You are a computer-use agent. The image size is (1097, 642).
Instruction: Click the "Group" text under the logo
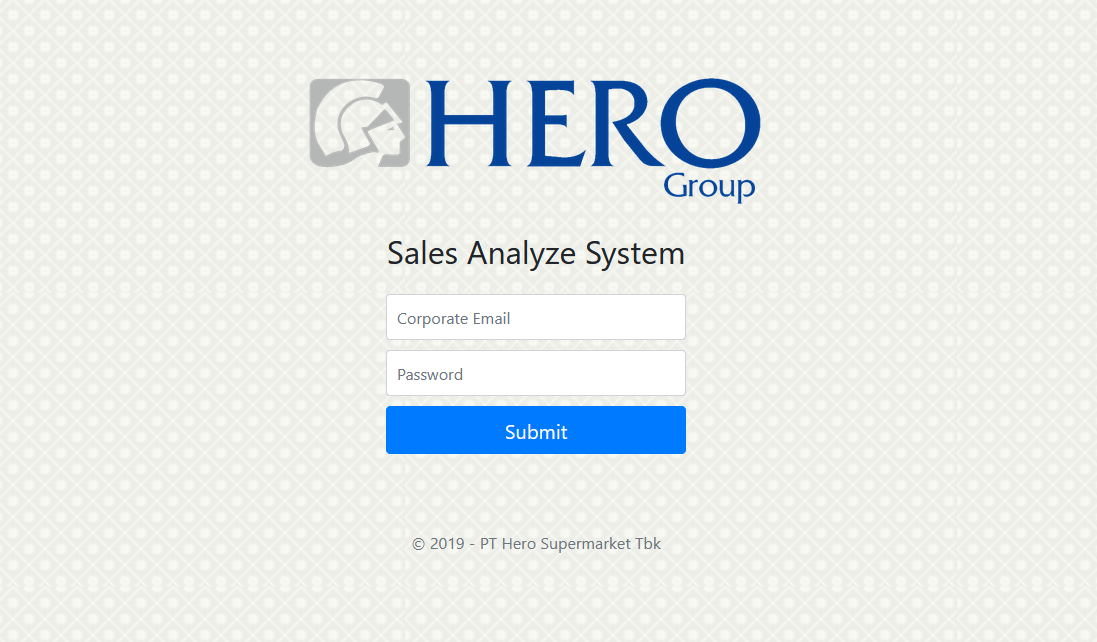[709, 186]
